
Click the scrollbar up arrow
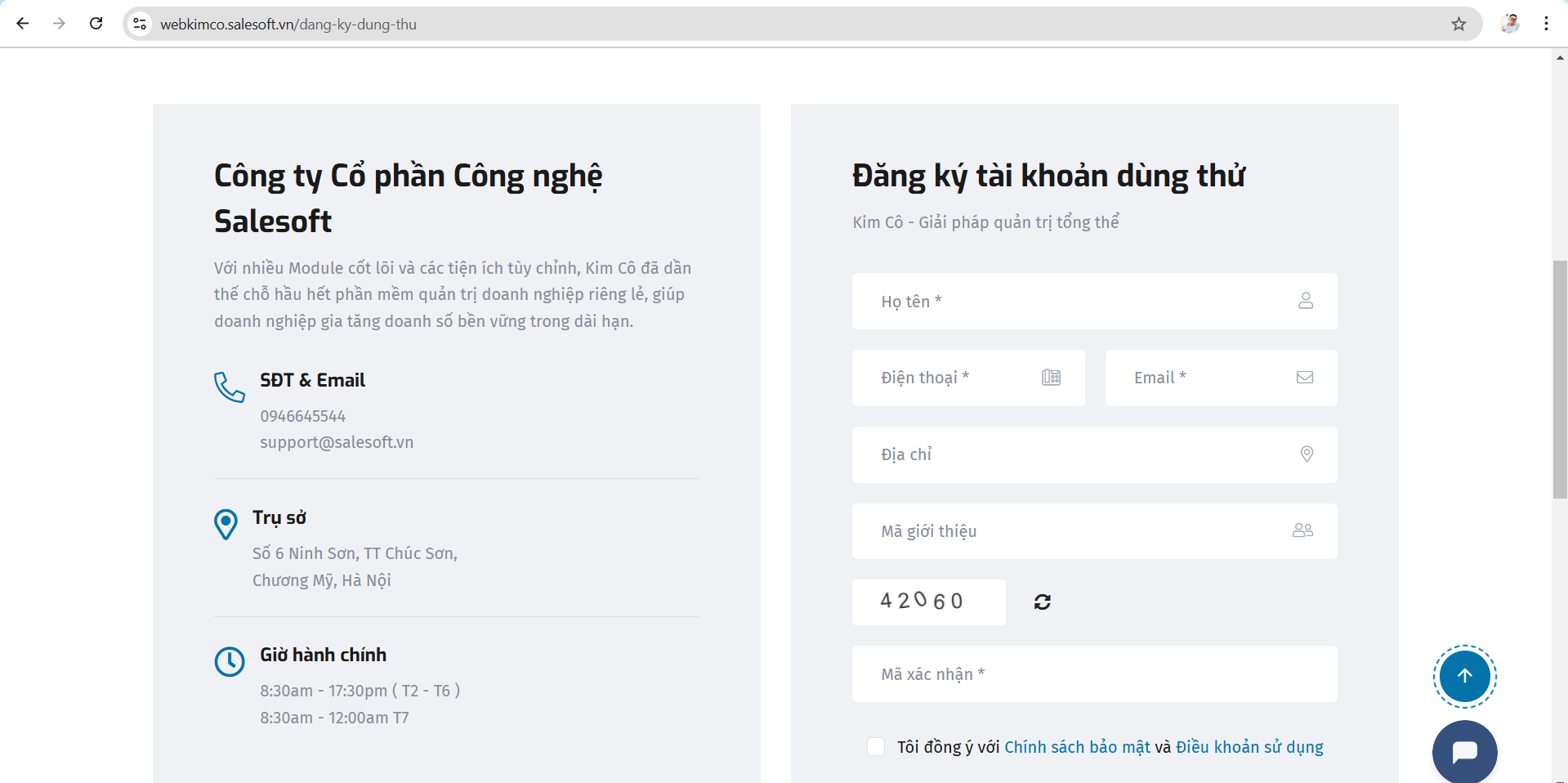pyautogui.click(x=1560, y=57)
